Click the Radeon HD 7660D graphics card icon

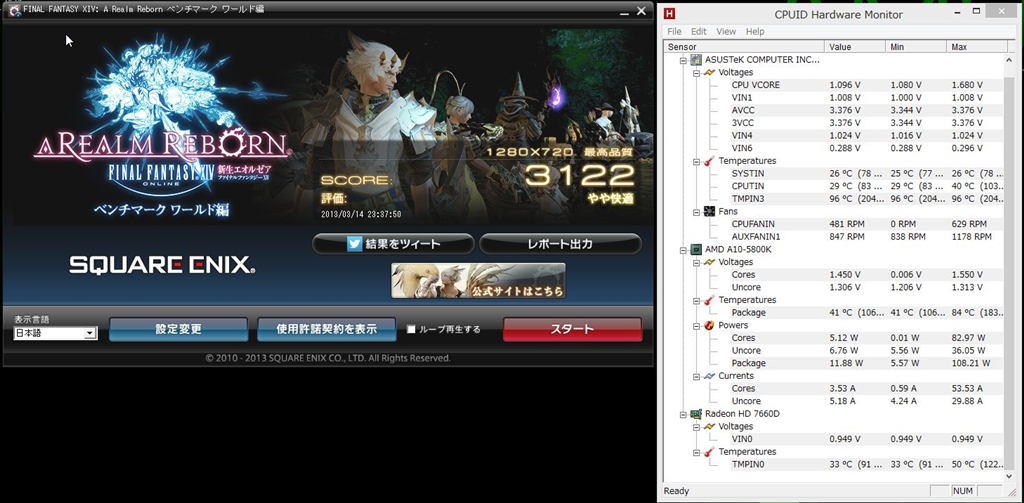click(x=696, y=414)
